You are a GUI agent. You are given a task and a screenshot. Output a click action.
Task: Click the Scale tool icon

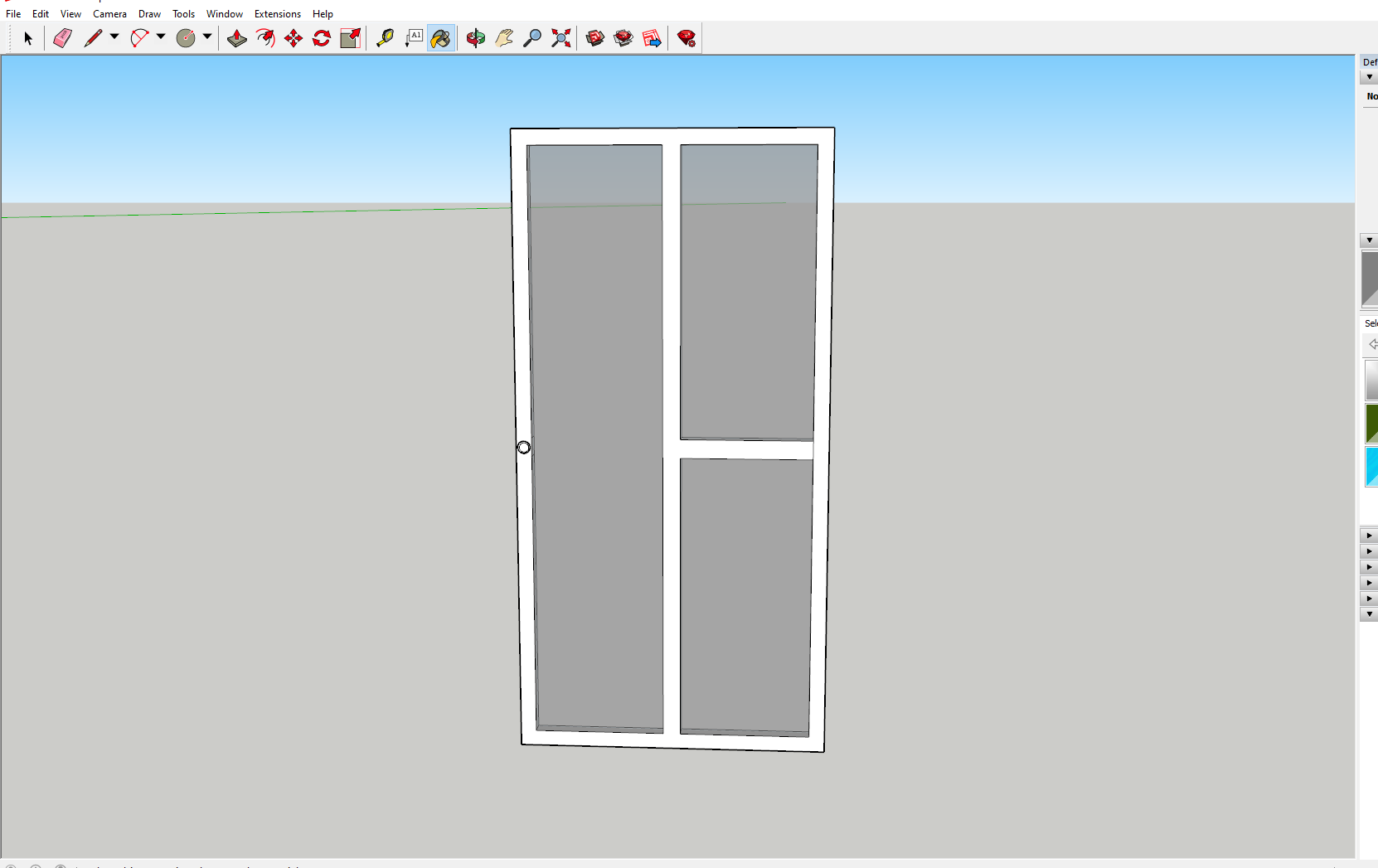pyautogui.click(x=350, y=38)
